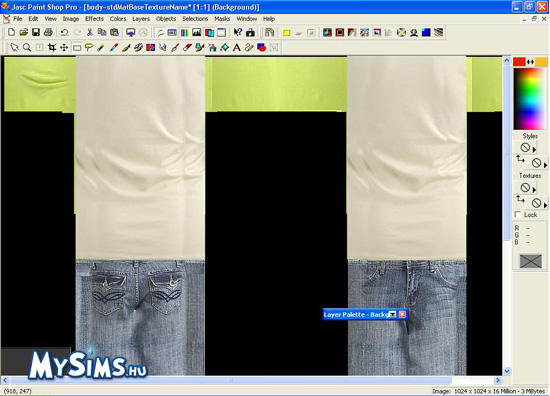Open the Selections menu

click(x=195, y=19)
